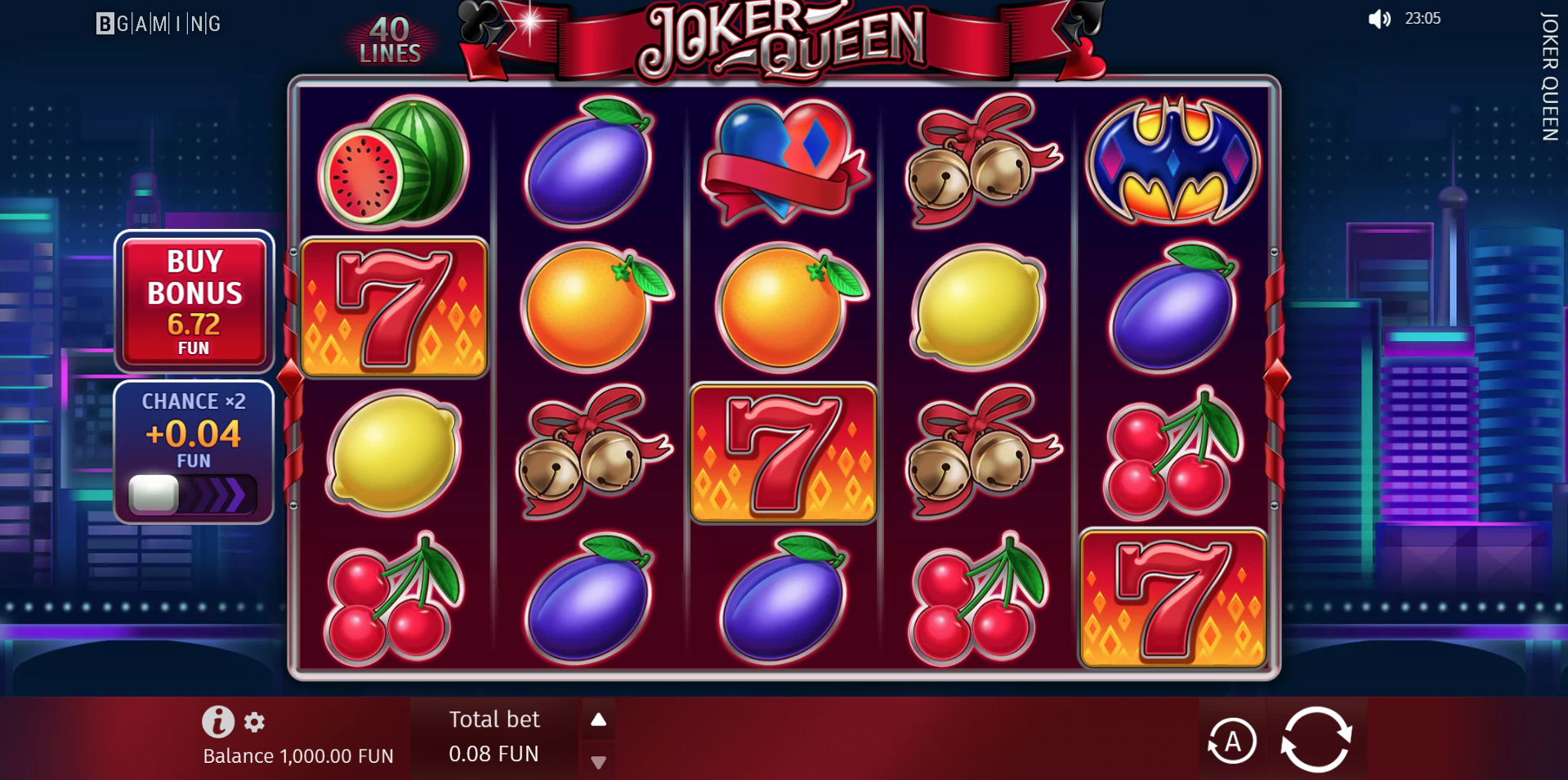The height and width of the screenshot is (780, 1568).
Task: Click the lemon symbol on fourth reel
Action: coord(978,307)
